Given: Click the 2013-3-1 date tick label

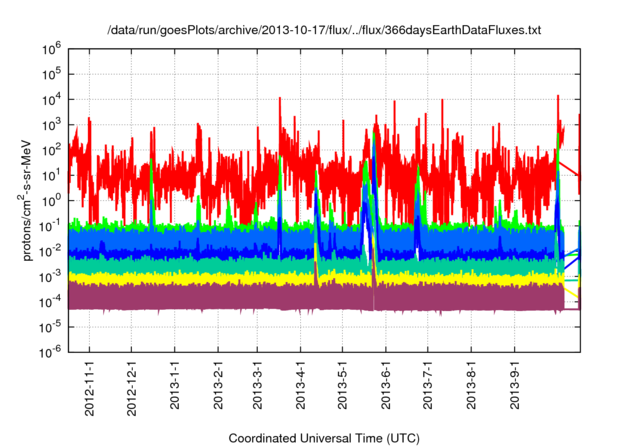Looking at the screenshot, I should [x=258, y=385].
